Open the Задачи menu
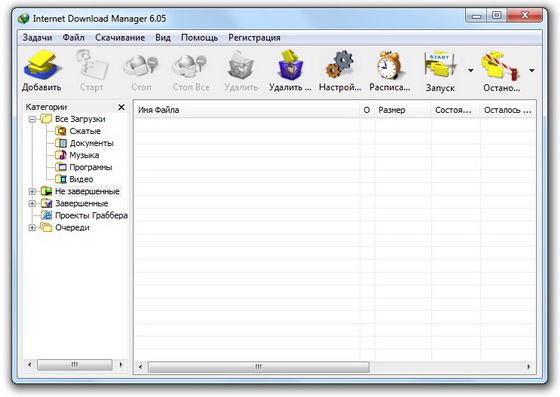Viewport: 560px width, 397px height. point(37,37)
